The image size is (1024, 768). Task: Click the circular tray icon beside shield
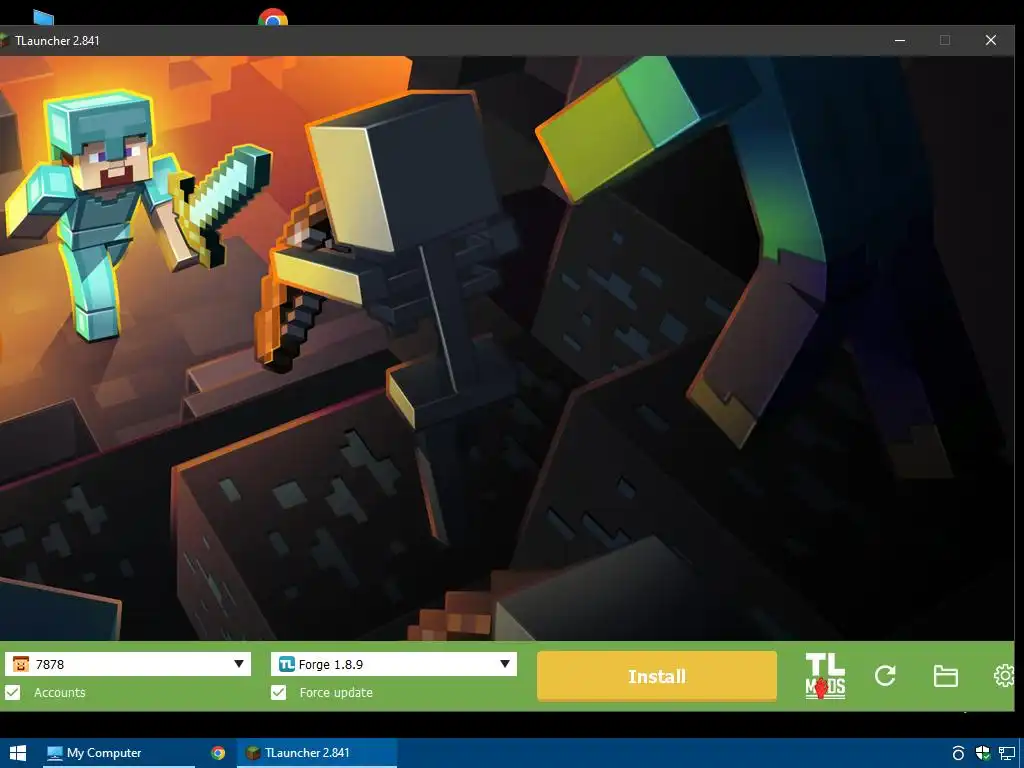pos(958,753)
